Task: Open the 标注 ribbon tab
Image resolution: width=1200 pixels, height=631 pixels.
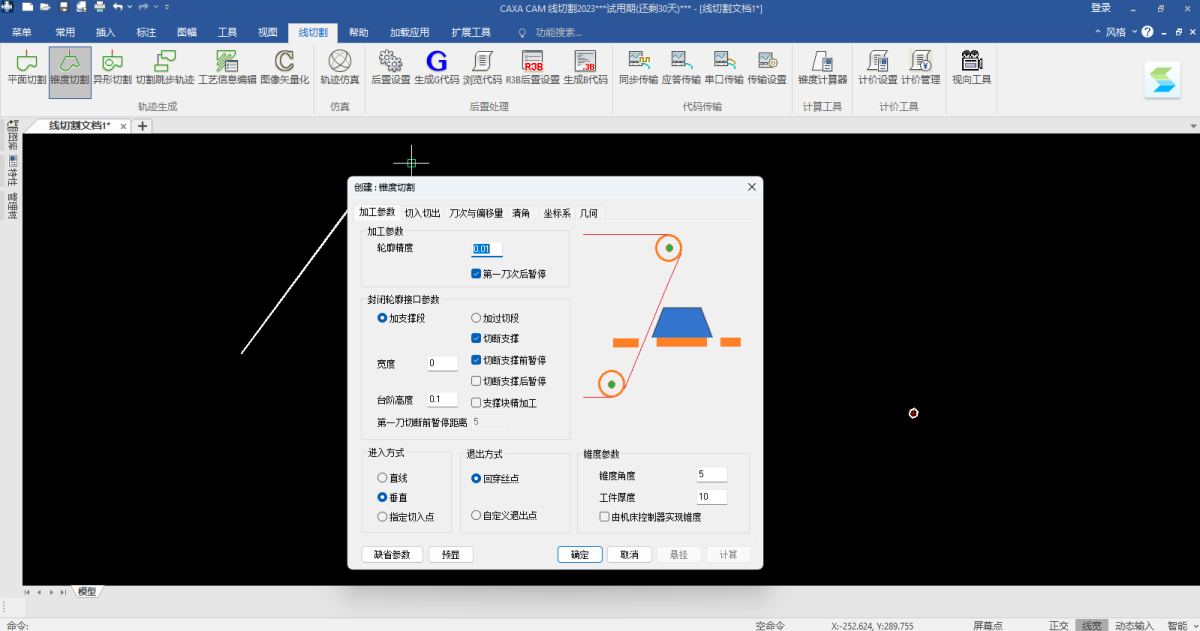Action: pos(146,32)
